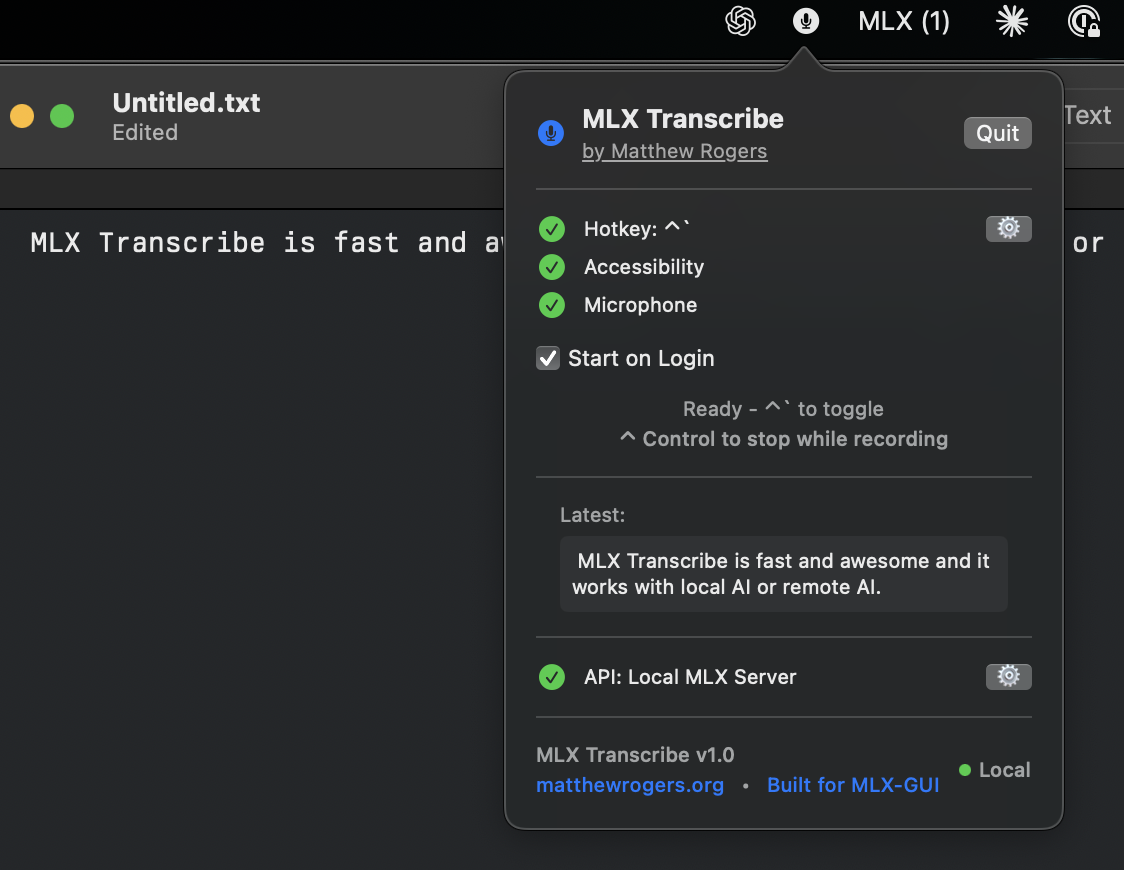Click the Hotkey status checkmark

pyautogui.click(x=551, y=229)
